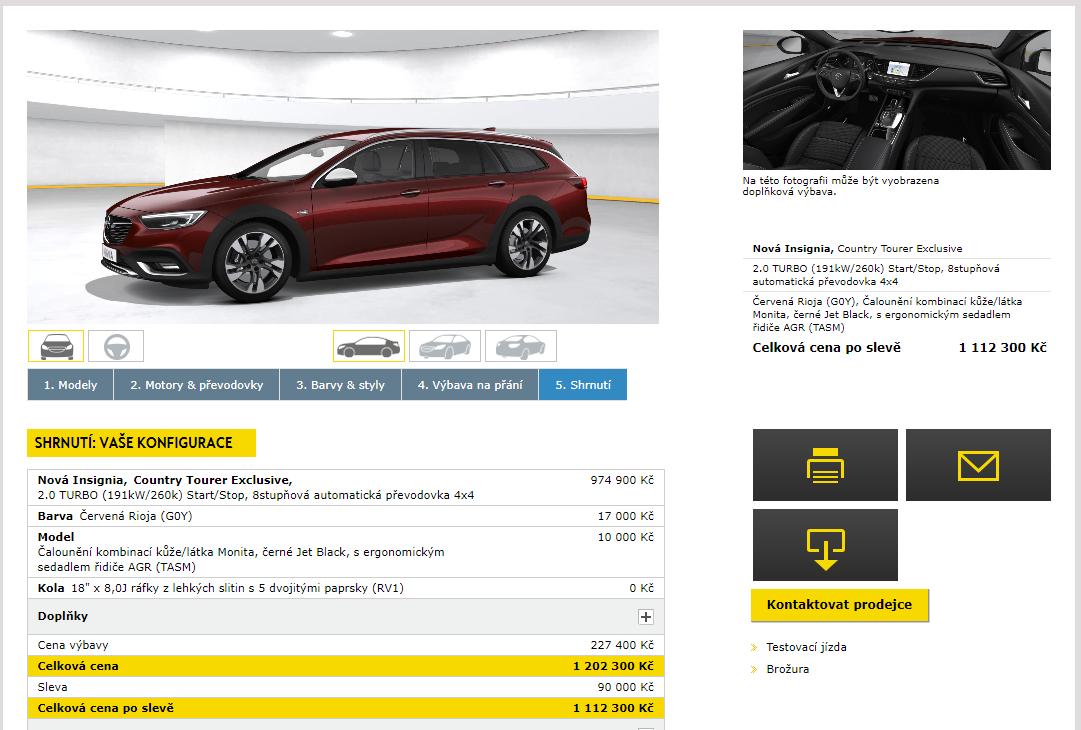Select the exterior front-view car icon
The height and width of the screenshot is (730, 1081).
coord(55,346)
